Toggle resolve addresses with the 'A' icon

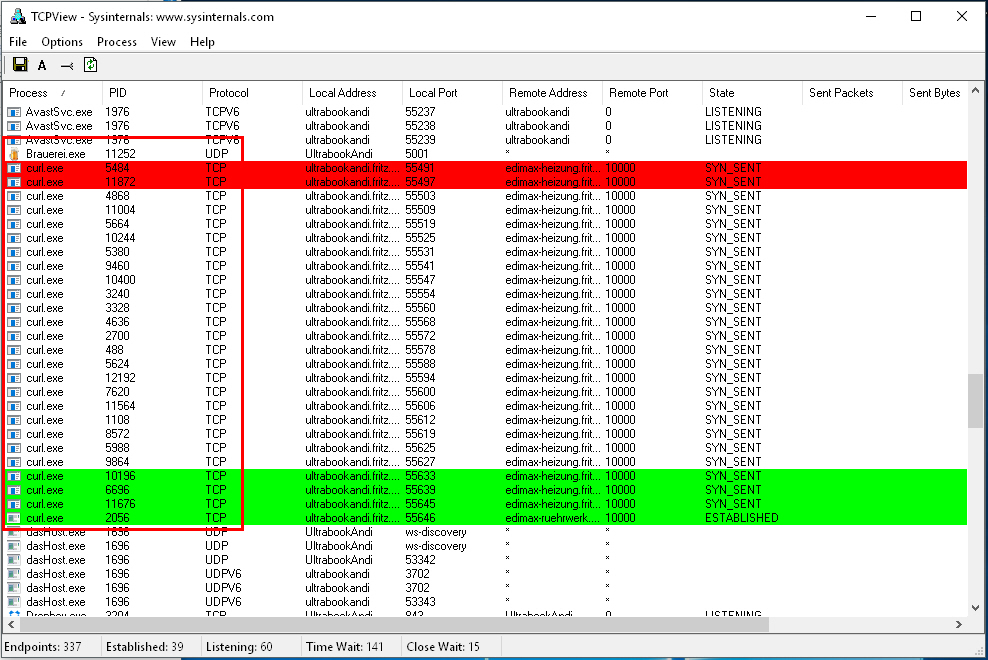(42, 65)
